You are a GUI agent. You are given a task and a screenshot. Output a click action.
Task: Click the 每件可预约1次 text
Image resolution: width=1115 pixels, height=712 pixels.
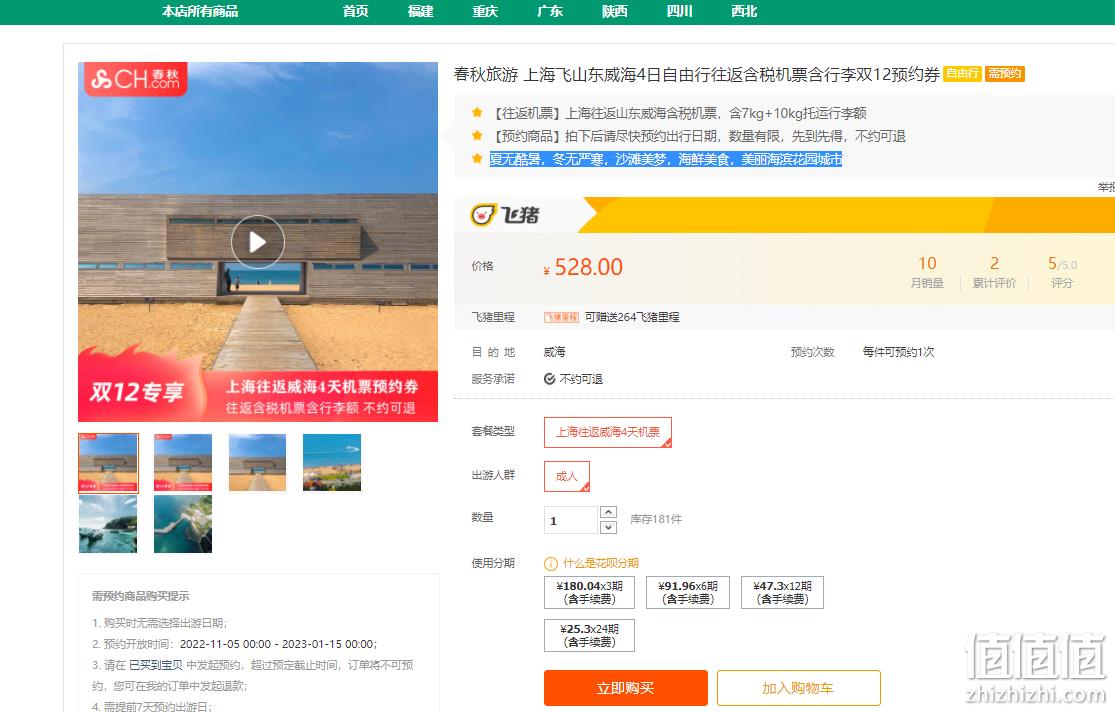click(x=898, y=352)
